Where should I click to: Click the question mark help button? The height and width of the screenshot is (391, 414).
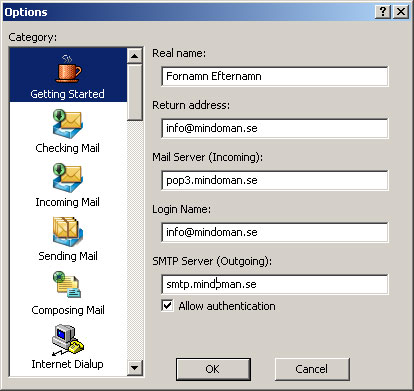383,12
